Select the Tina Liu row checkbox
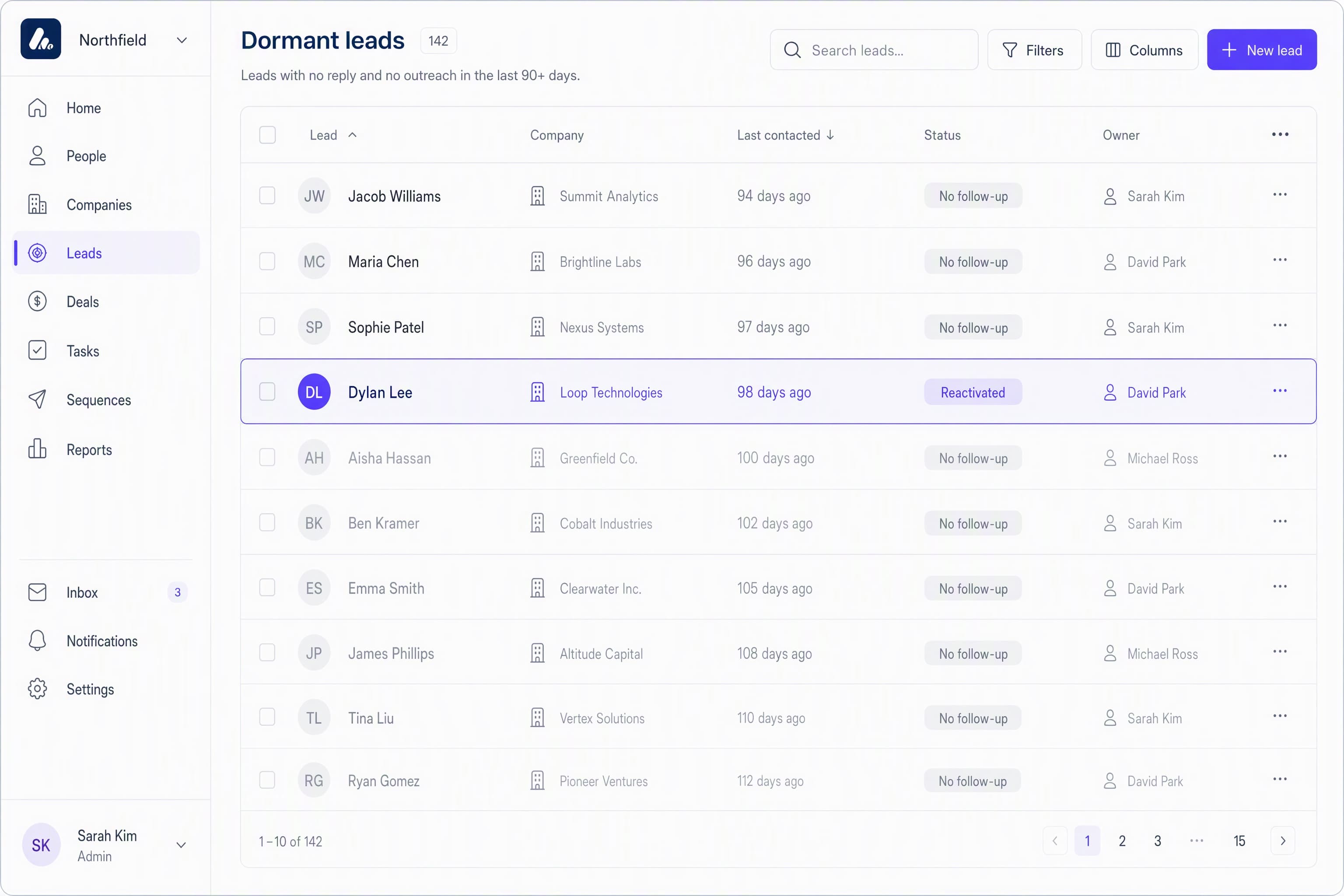Image resolution: width=1344 pixels, height=896 pixels. pyautogui.click(x=267, y=717)
